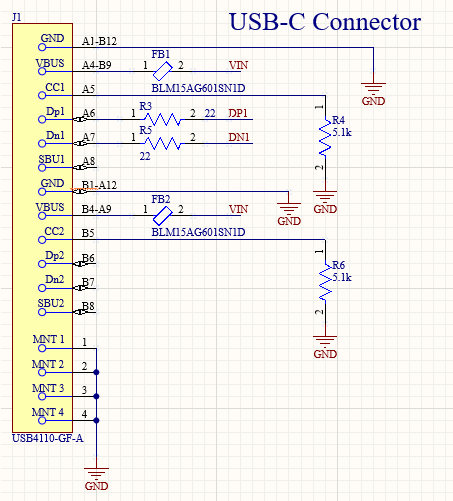
Task: Select the FB1 ferrite bead symbol
Action: tap(163, 71)
